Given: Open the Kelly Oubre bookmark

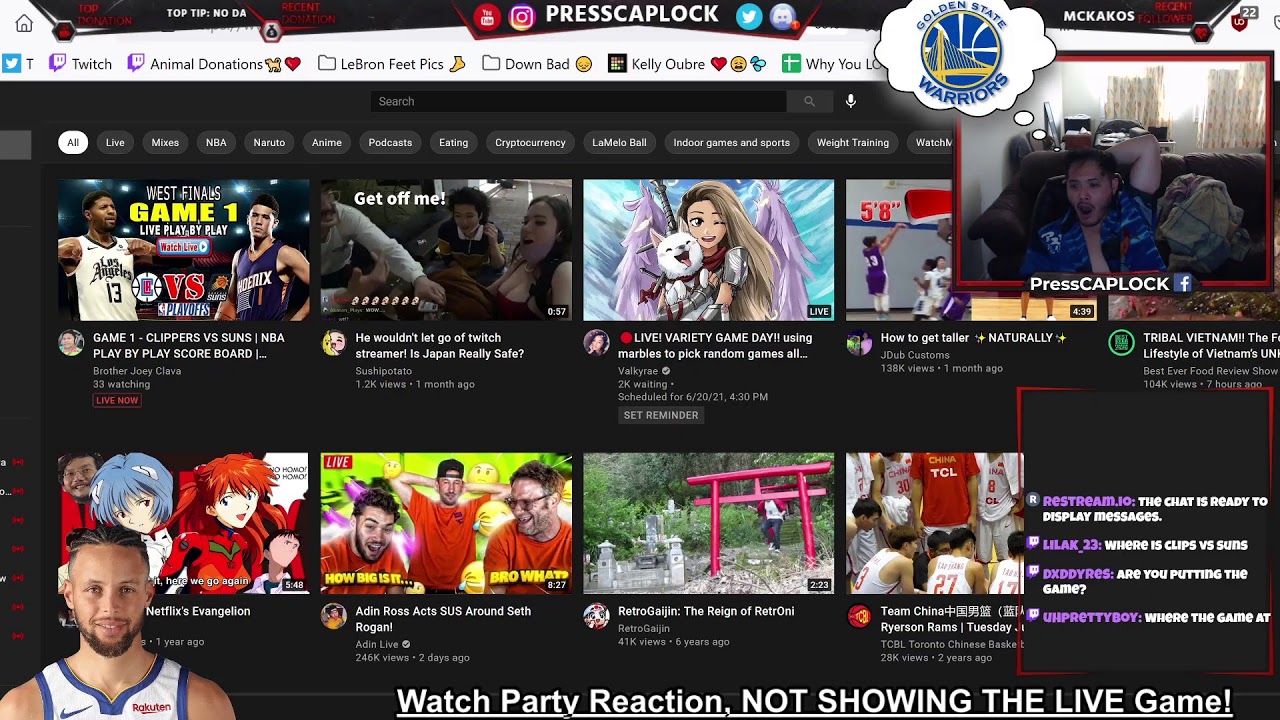Looking at the screenshot, I should [688, 64].
